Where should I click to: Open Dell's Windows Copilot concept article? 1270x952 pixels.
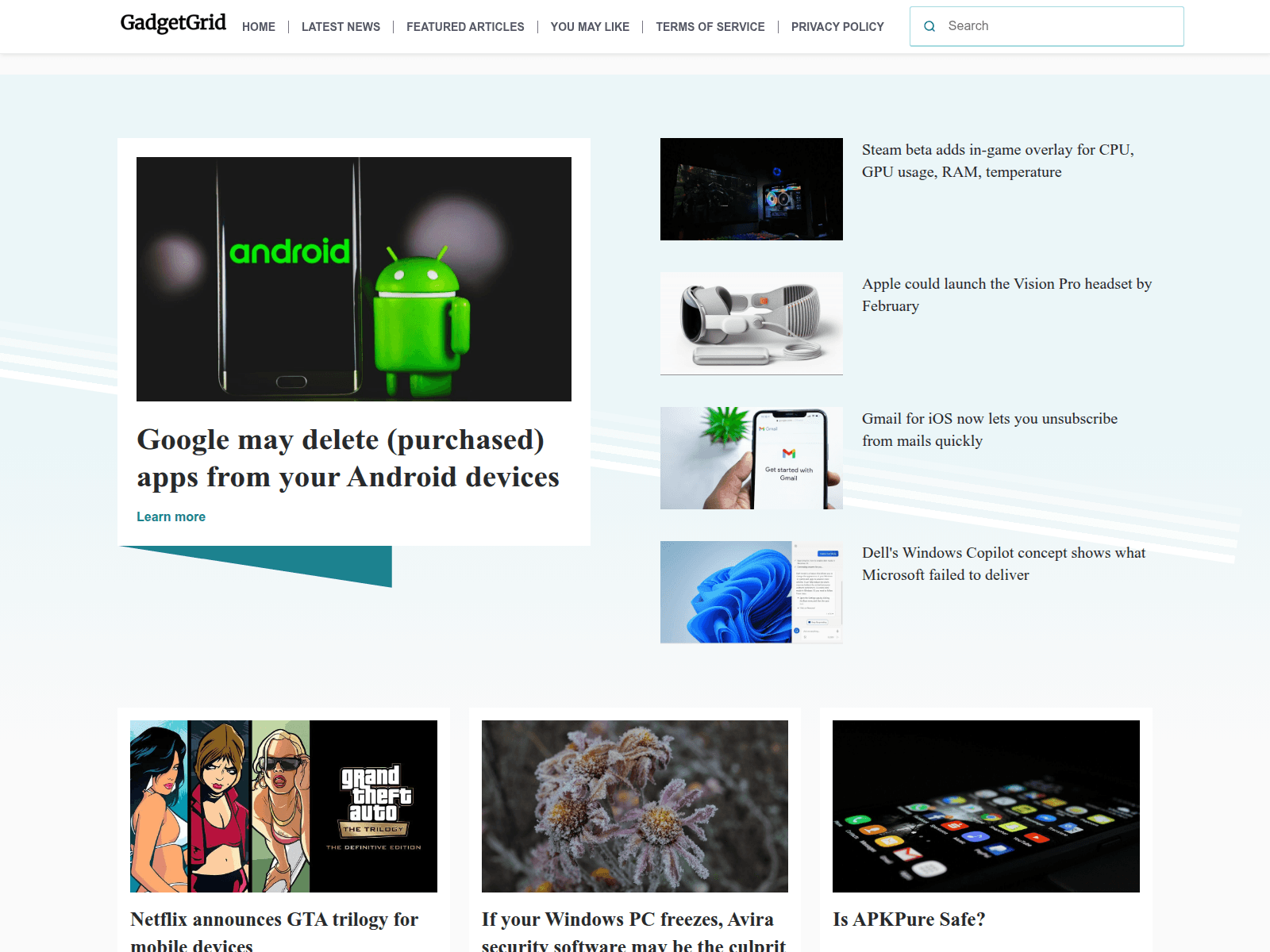tap(1004, 563)
